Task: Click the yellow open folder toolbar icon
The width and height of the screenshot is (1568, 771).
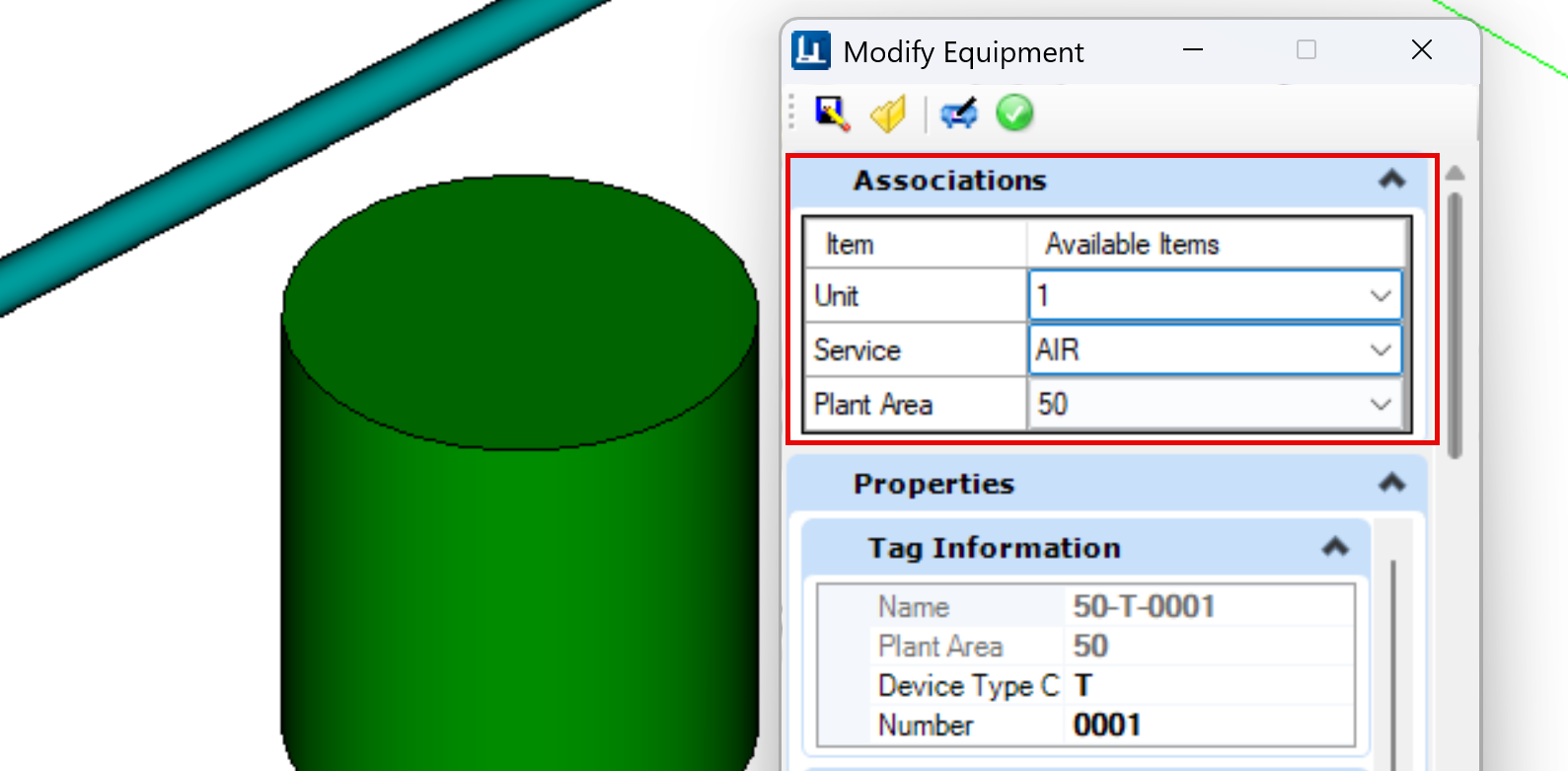Action: pos(888,114)
